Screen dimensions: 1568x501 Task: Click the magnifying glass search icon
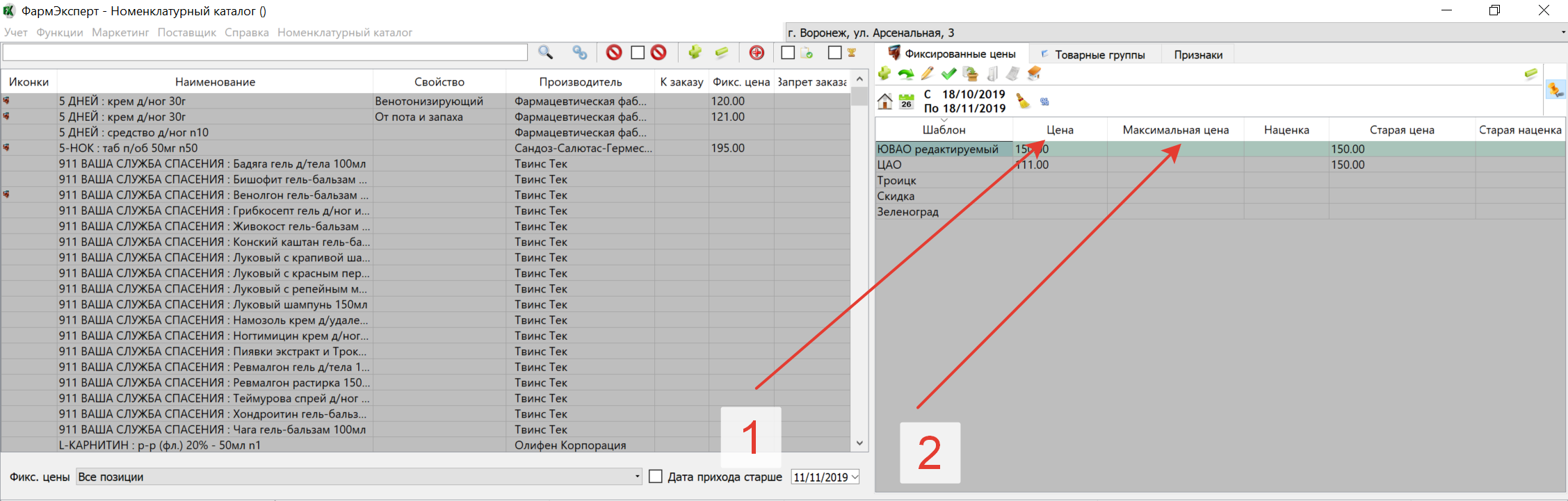click(545, 53)
